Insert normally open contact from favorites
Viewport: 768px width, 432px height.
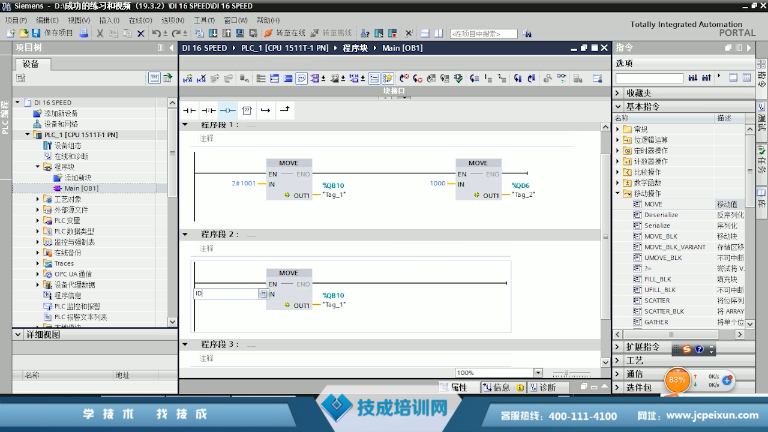189,110
